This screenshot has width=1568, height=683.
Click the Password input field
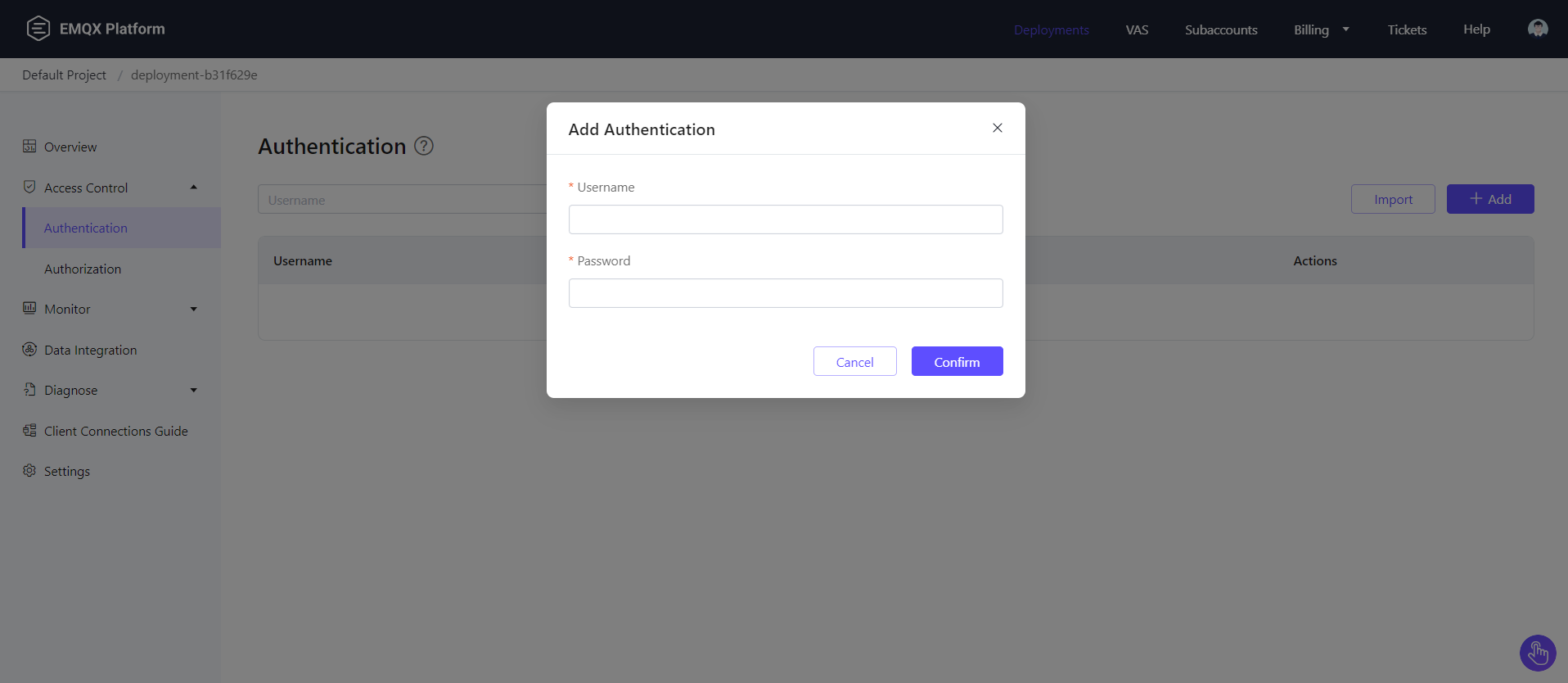(x=785, y=293)
